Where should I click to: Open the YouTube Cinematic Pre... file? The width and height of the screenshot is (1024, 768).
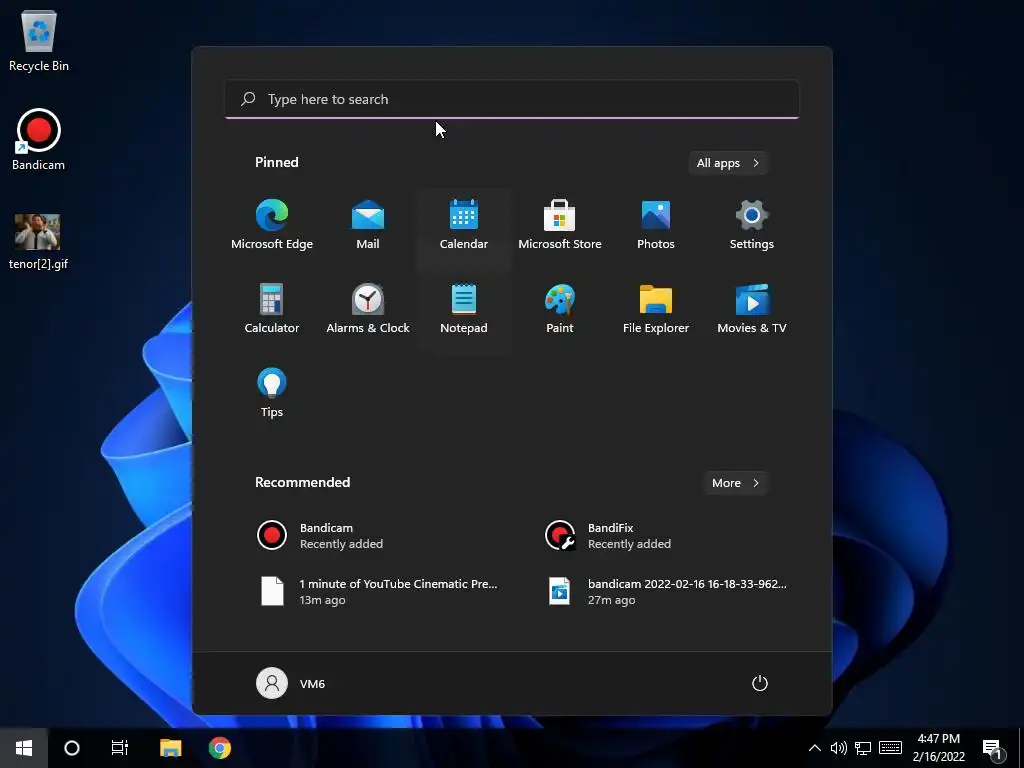(379, 592)
